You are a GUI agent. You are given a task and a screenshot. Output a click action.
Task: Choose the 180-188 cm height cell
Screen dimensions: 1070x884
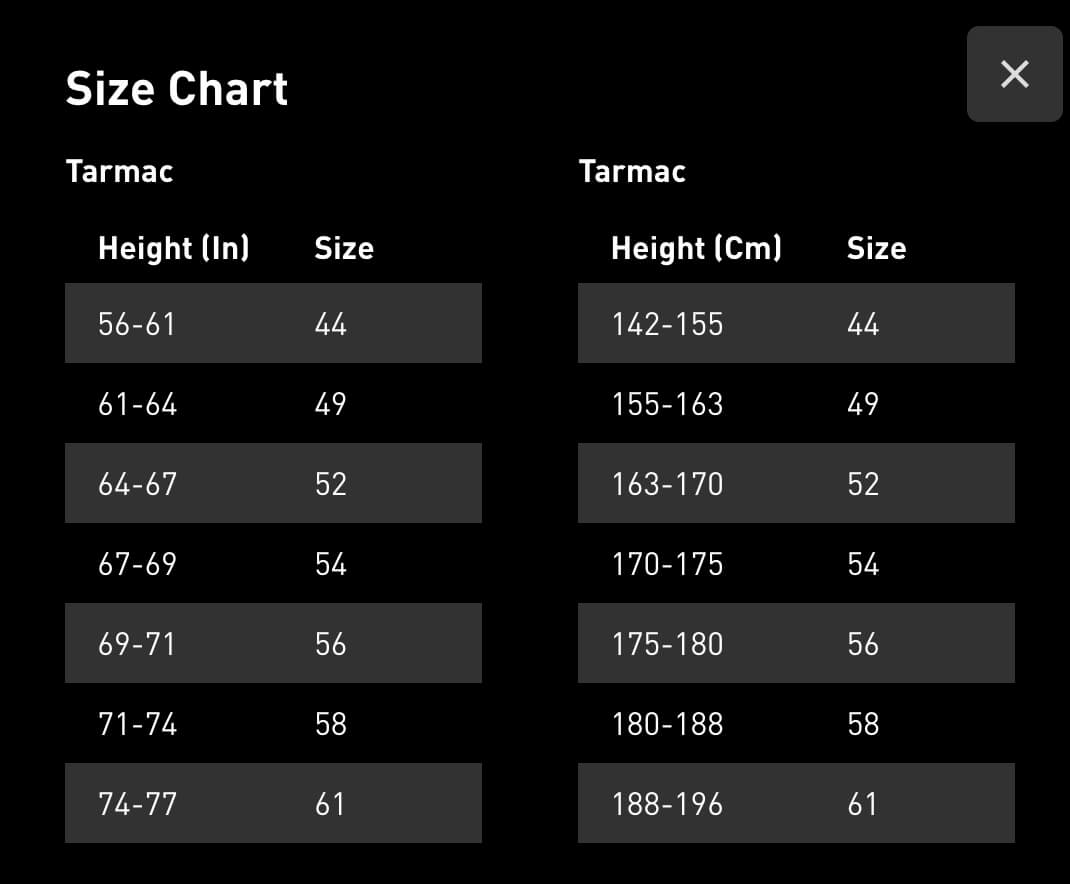667,724
